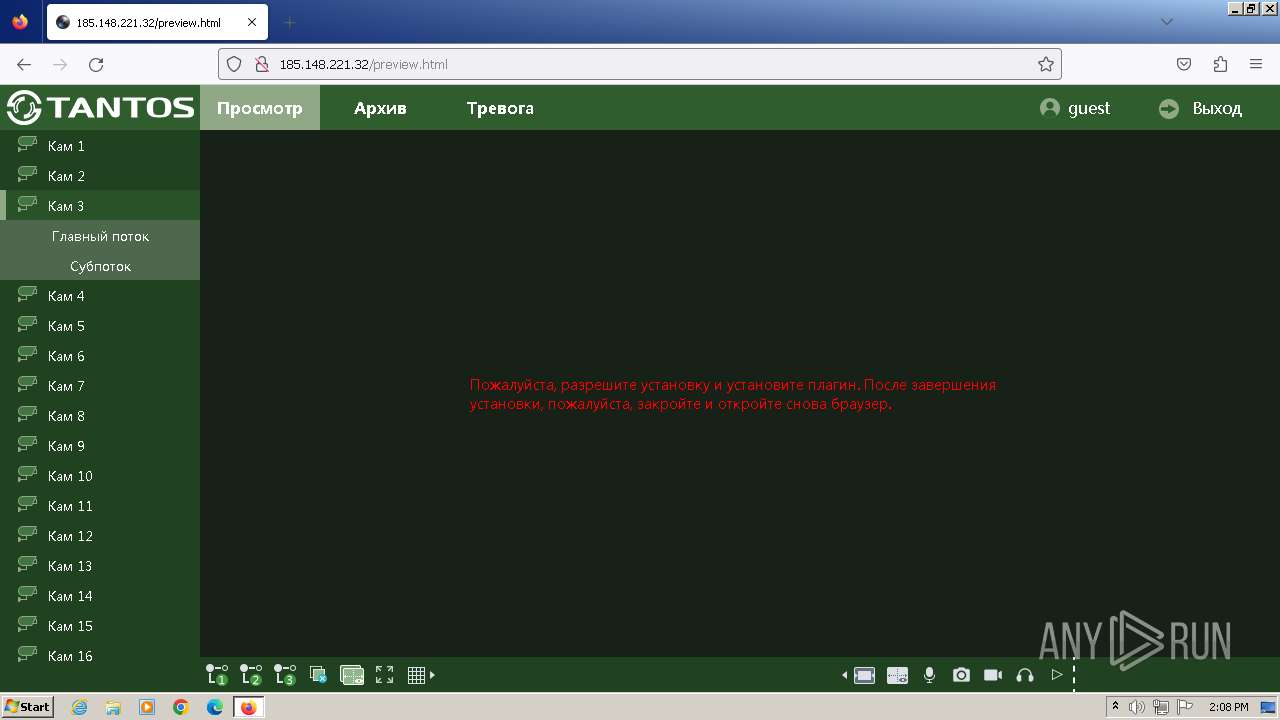Select Главный поток for Кам 3
This screenshot has width=1280, height=720.
pos(100,237)
